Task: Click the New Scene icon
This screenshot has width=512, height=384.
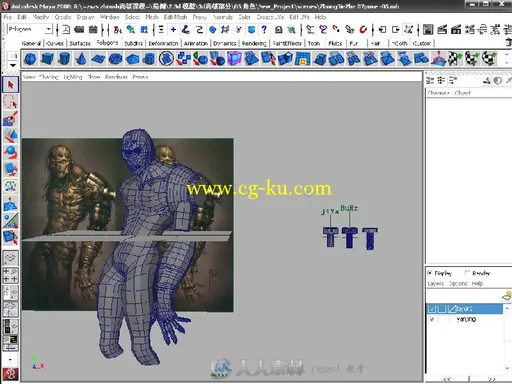Action: (x=66, y=30)
